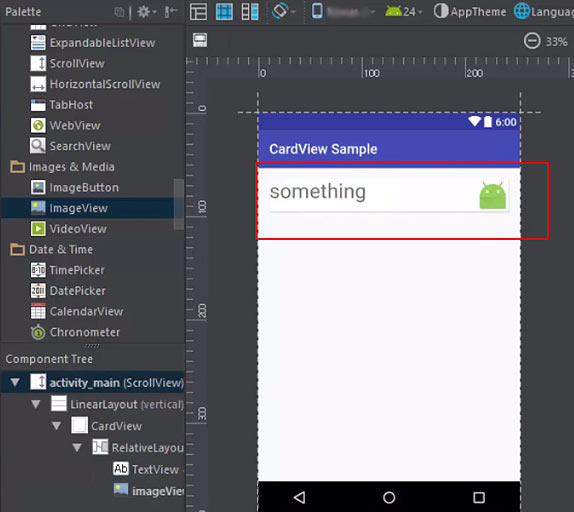574x512 pixels.
Task: Click the Palette list scrollbar
Action: tap(179, 204)
